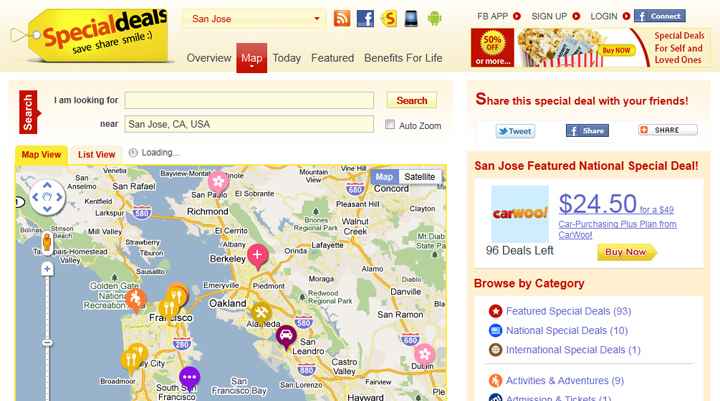Focus the 'I am looking for' field

click(249, 100)
